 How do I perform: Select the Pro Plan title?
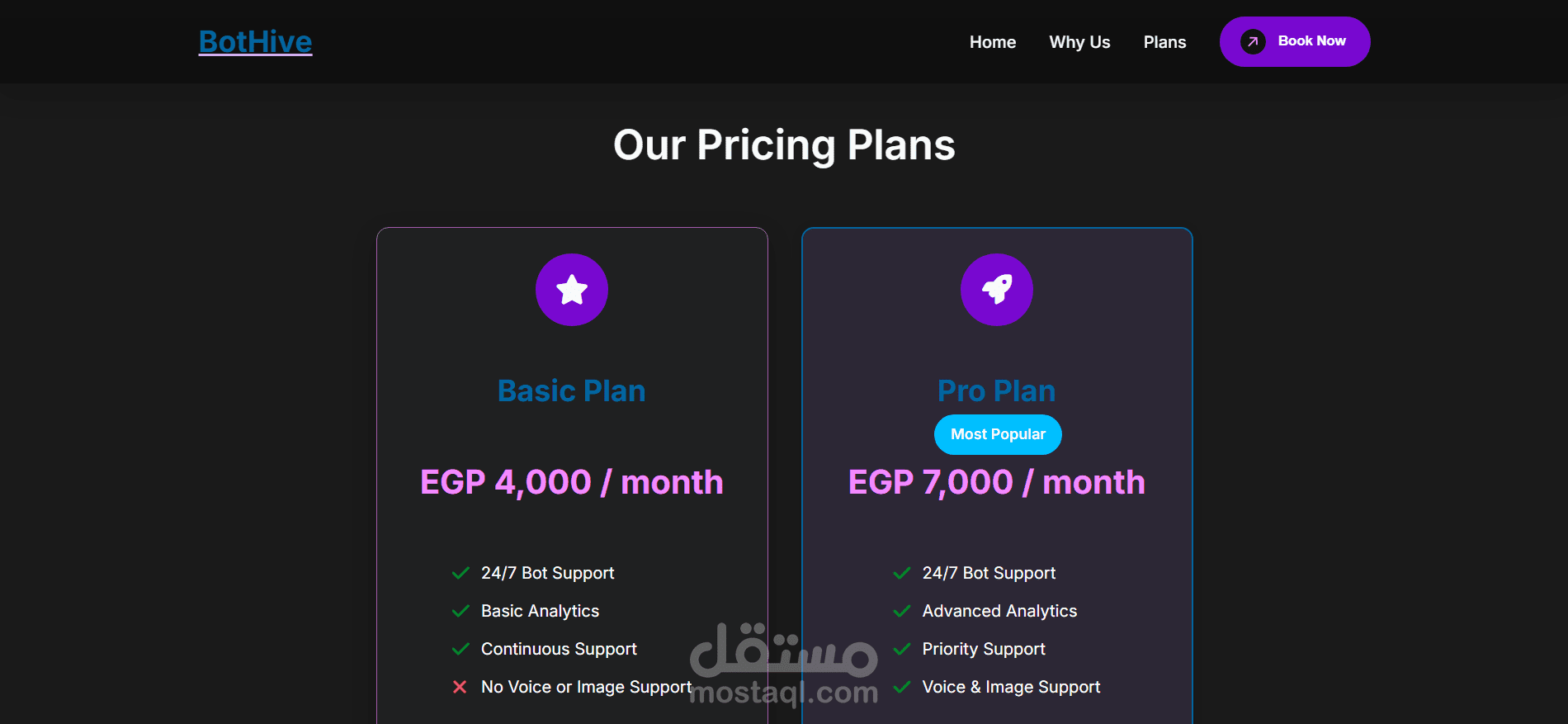click(996, 390)
